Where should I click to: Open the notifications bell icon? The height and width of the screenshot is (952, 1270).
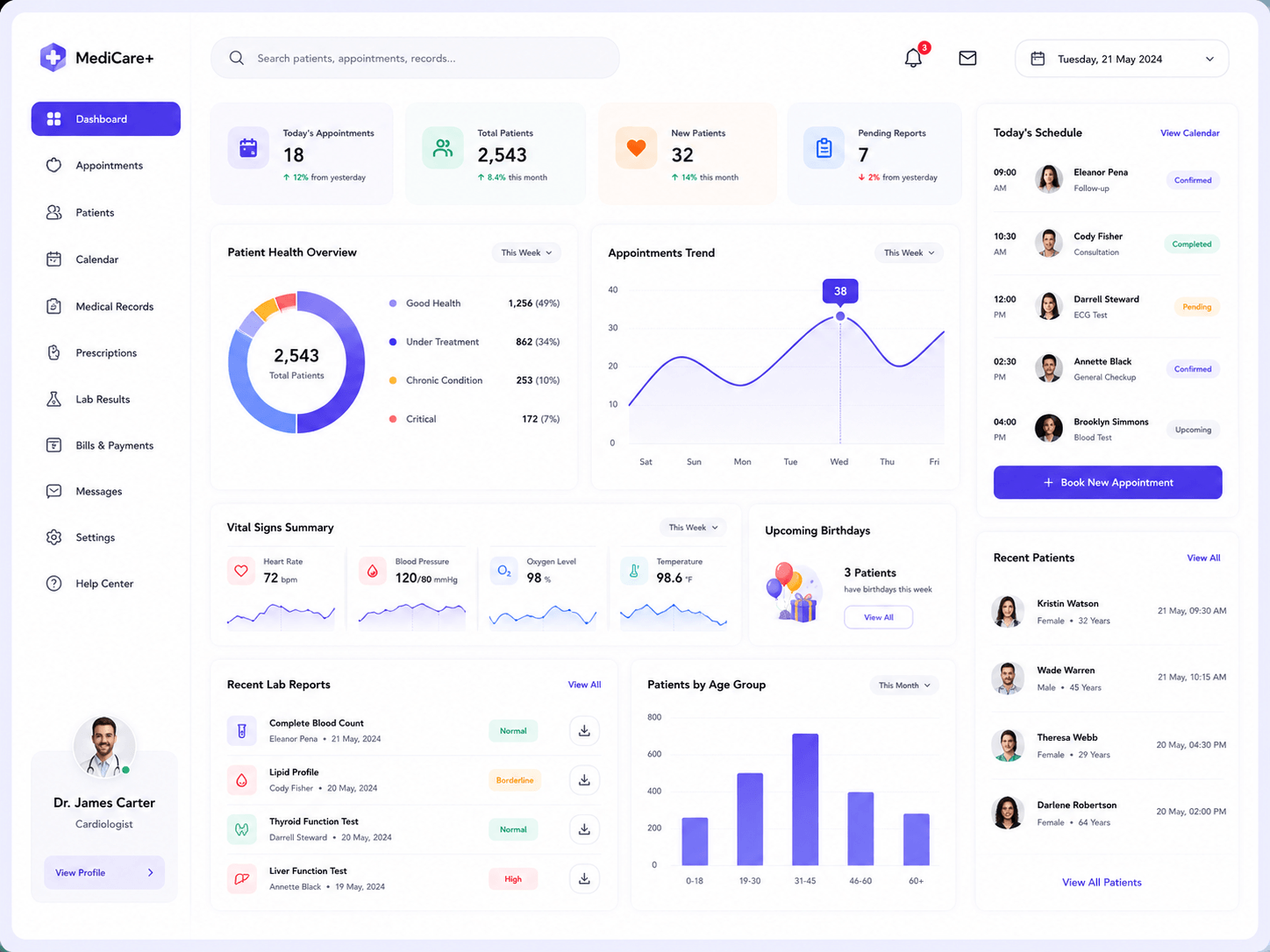(913, 58)
